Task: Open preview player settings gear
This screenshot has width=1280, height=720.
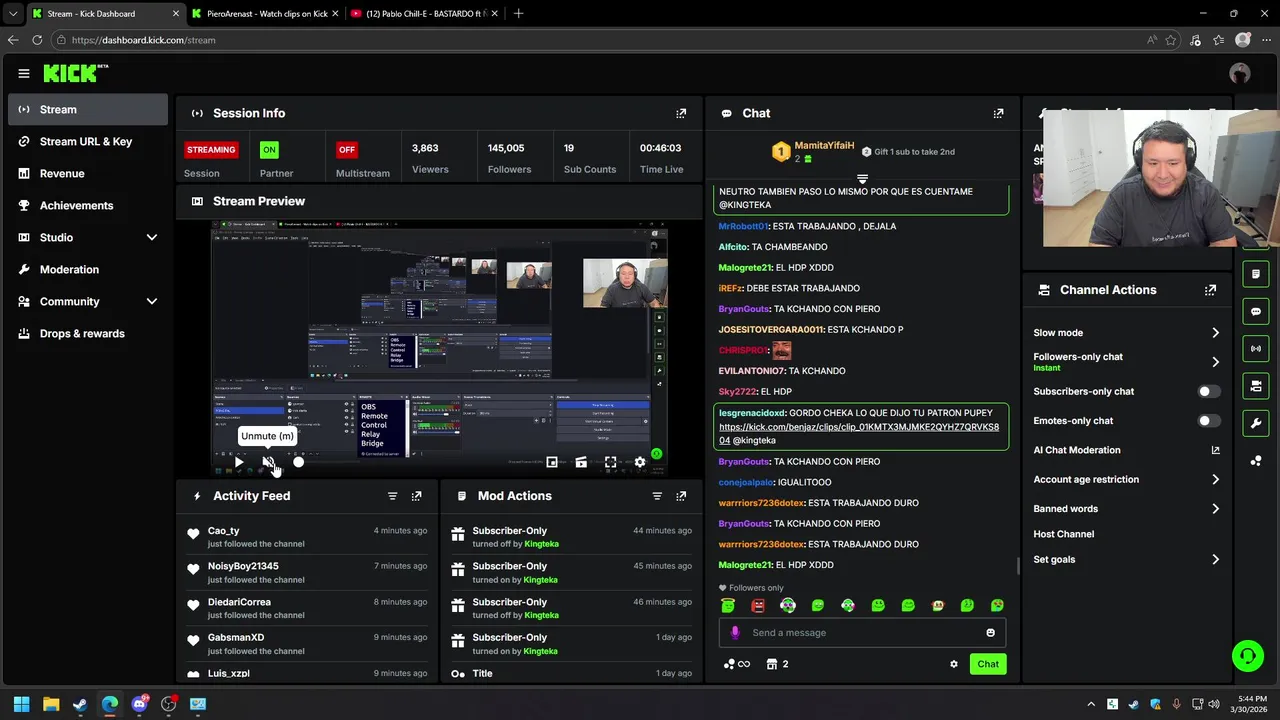Action: click(x=640, y=462)
